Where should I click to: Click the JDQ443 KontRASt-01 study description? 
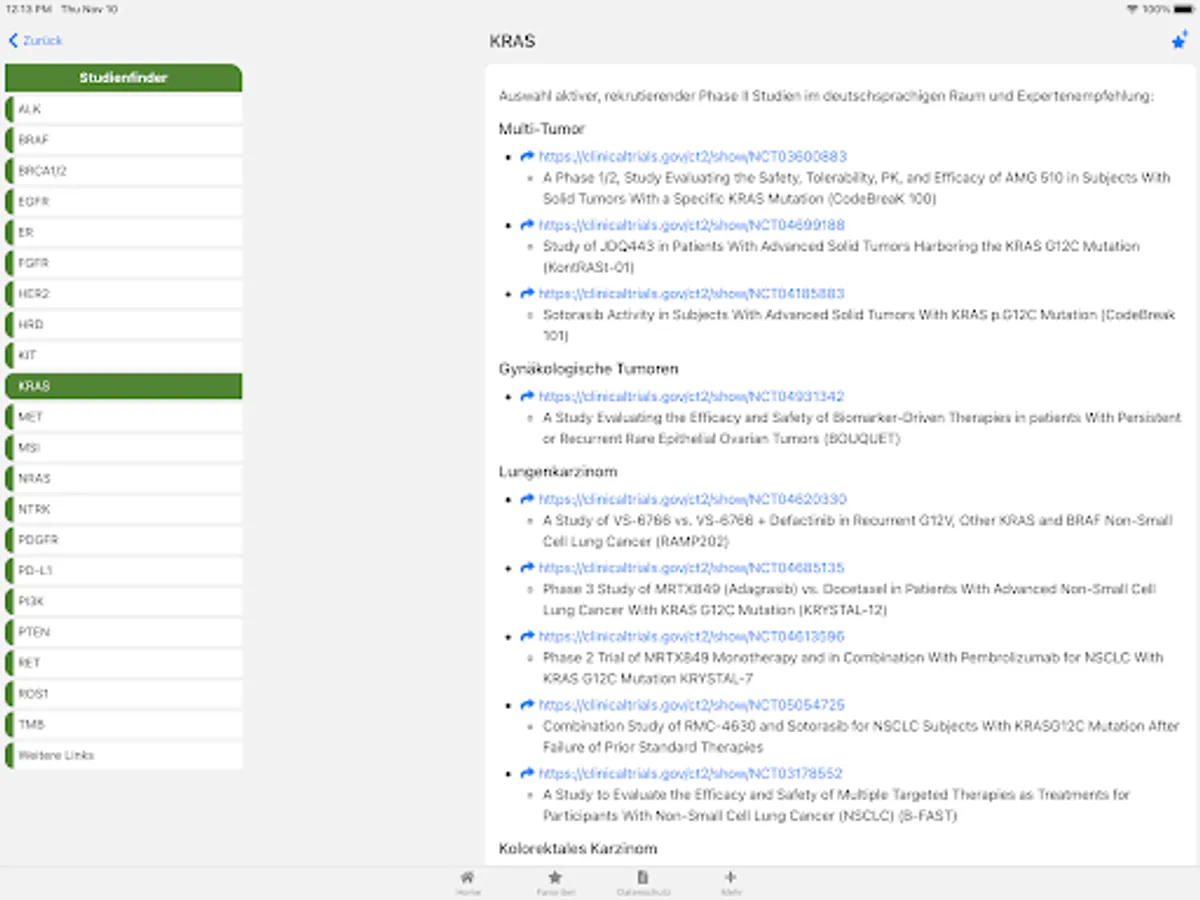coord(841,257)
